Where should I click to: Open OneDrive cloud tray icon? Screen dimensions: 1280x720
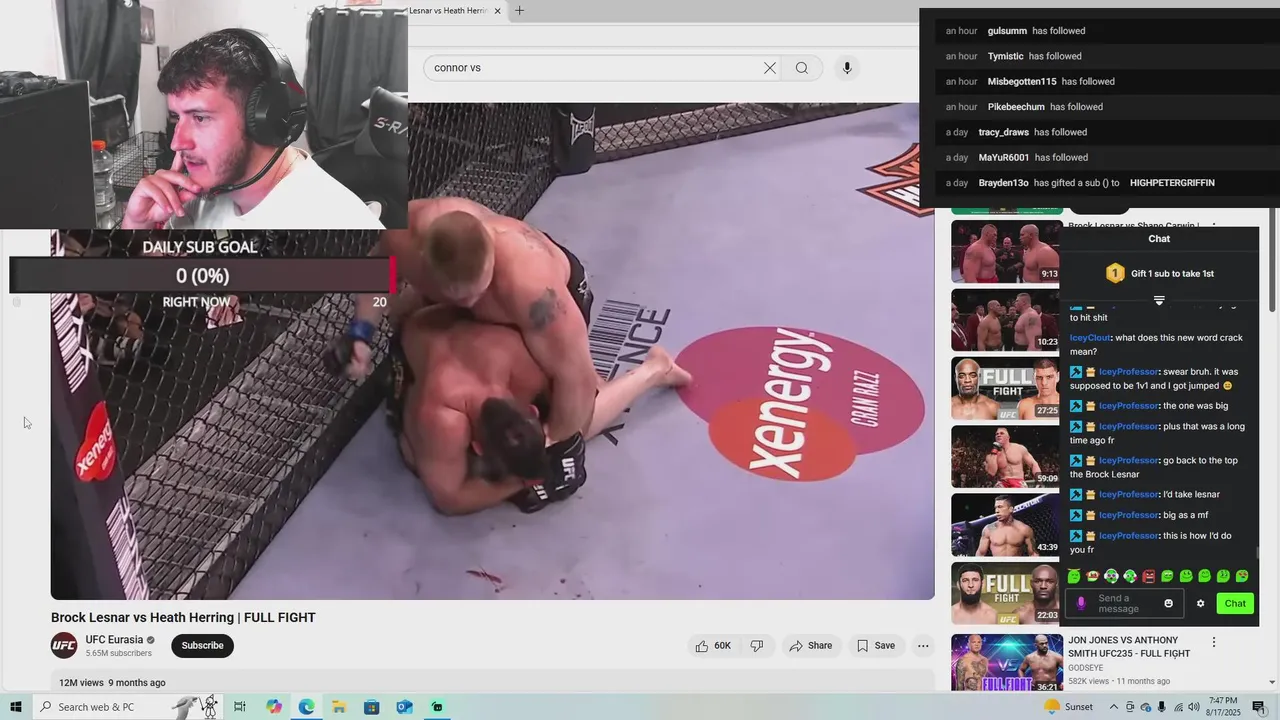[x=1146, y=707]
